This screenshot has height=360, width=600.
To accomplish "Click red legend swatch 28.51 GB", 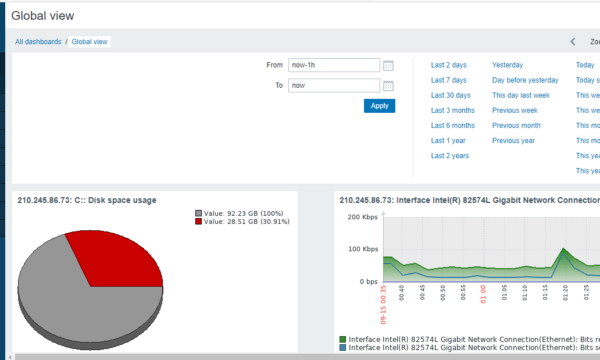I will click(198, 221).
